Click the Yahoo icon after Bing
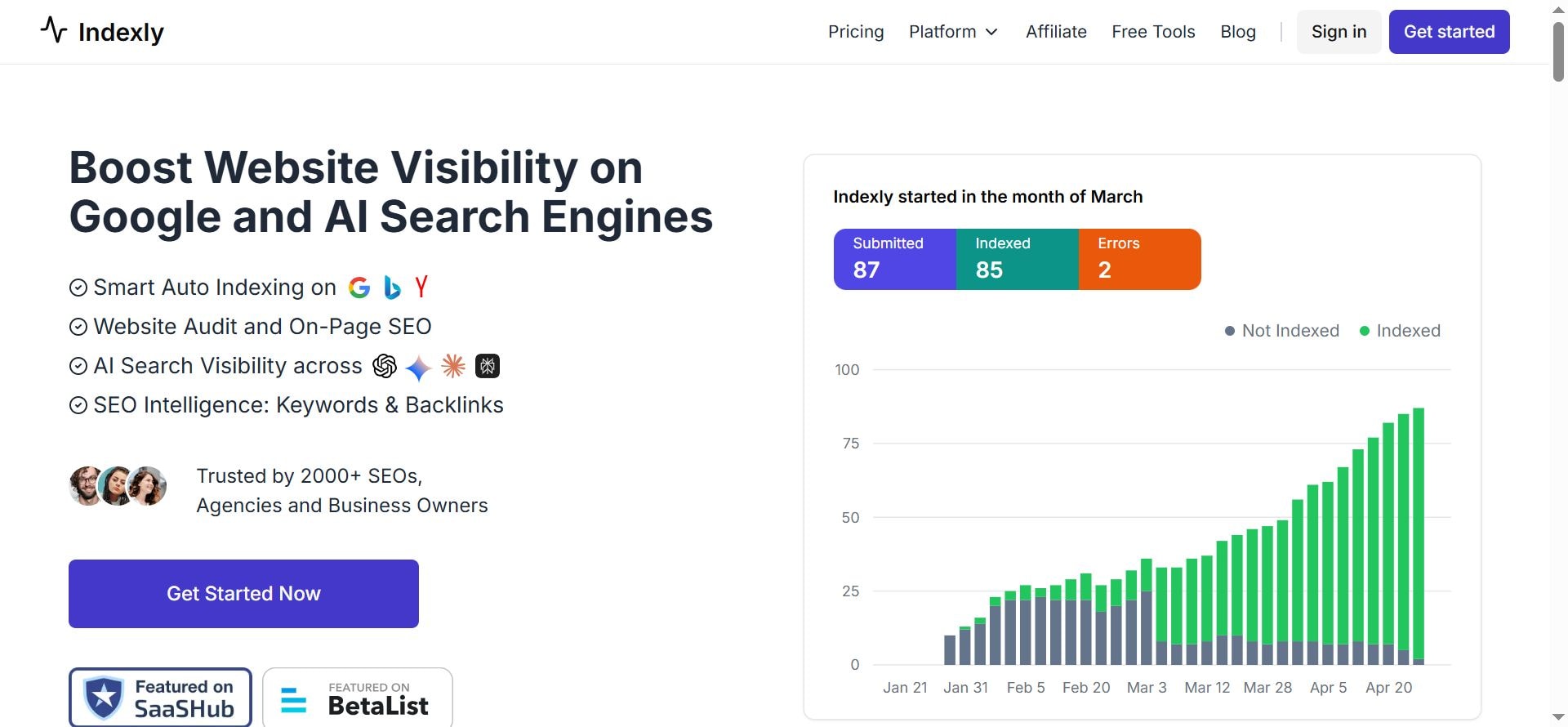The height and width of the screenshot is (727, 1568). [421, 287]
